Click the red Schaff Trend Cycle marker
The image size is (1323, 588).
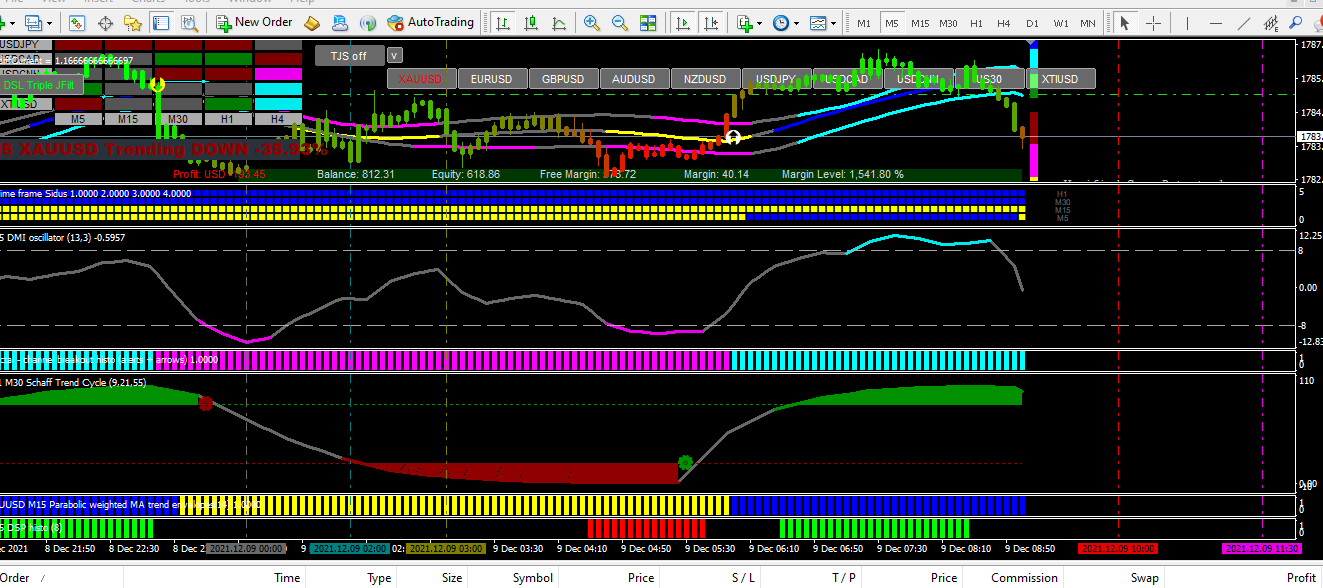pos(206,404)
